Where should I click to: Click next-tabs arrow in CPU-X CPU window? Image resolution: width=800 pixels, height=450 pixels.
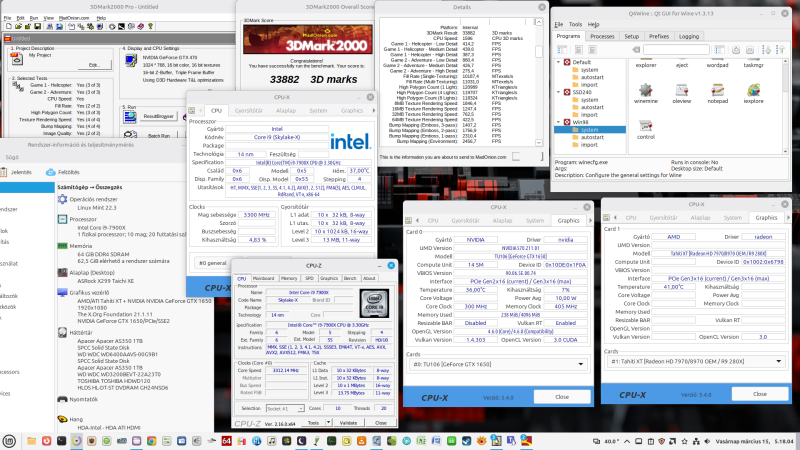tap(374, 110)
